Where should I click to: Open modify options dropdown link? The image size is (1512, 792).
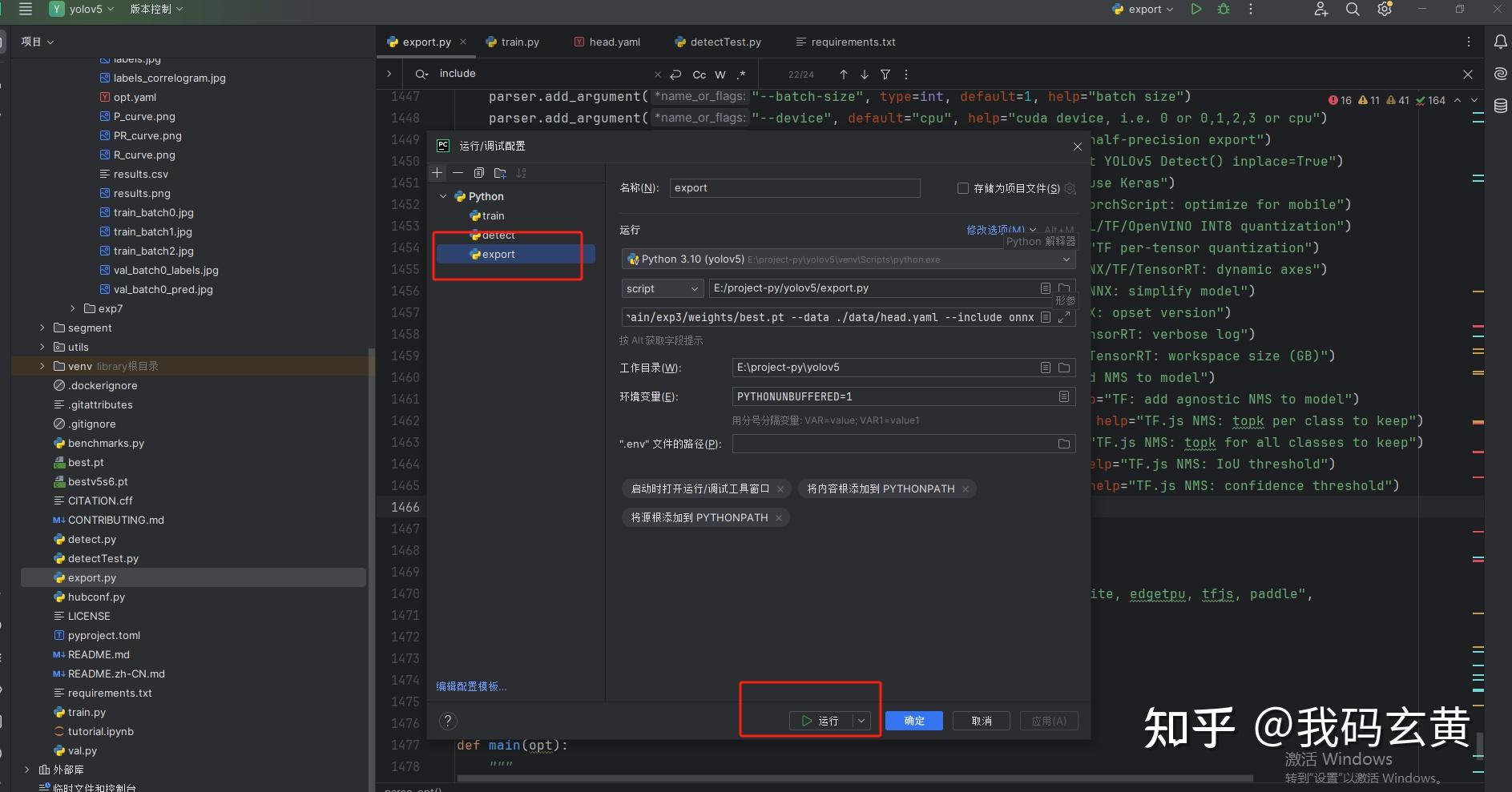(x=1001, y=230)
